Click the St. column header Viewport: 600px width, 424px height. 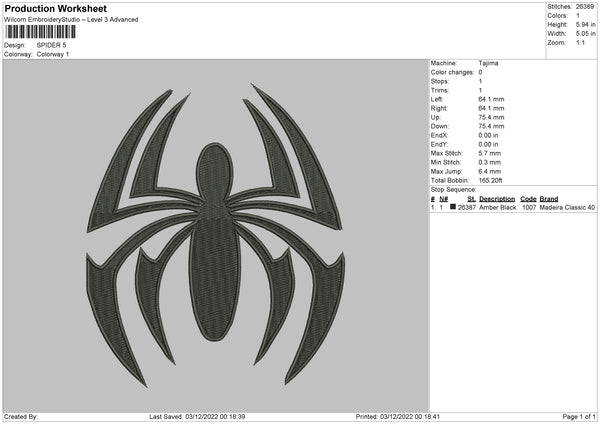pyautogui.click(x=471, y=199)
